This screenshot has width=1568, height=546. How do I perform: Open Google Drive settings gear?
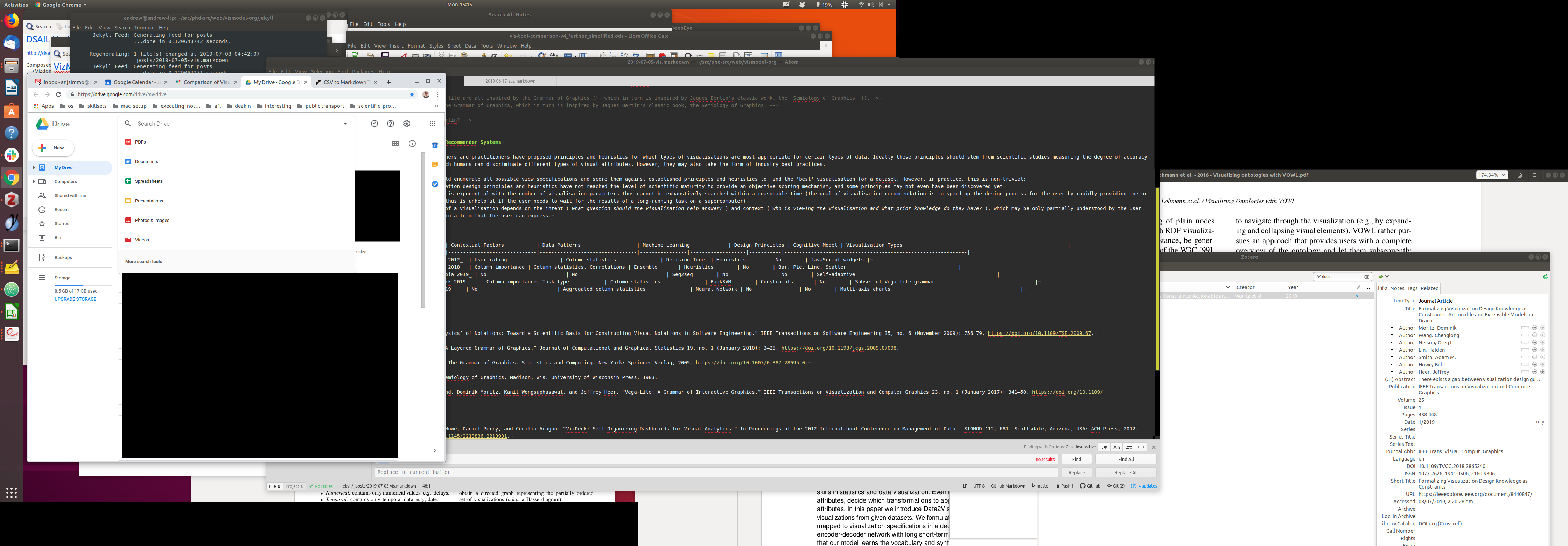(407, 124)
